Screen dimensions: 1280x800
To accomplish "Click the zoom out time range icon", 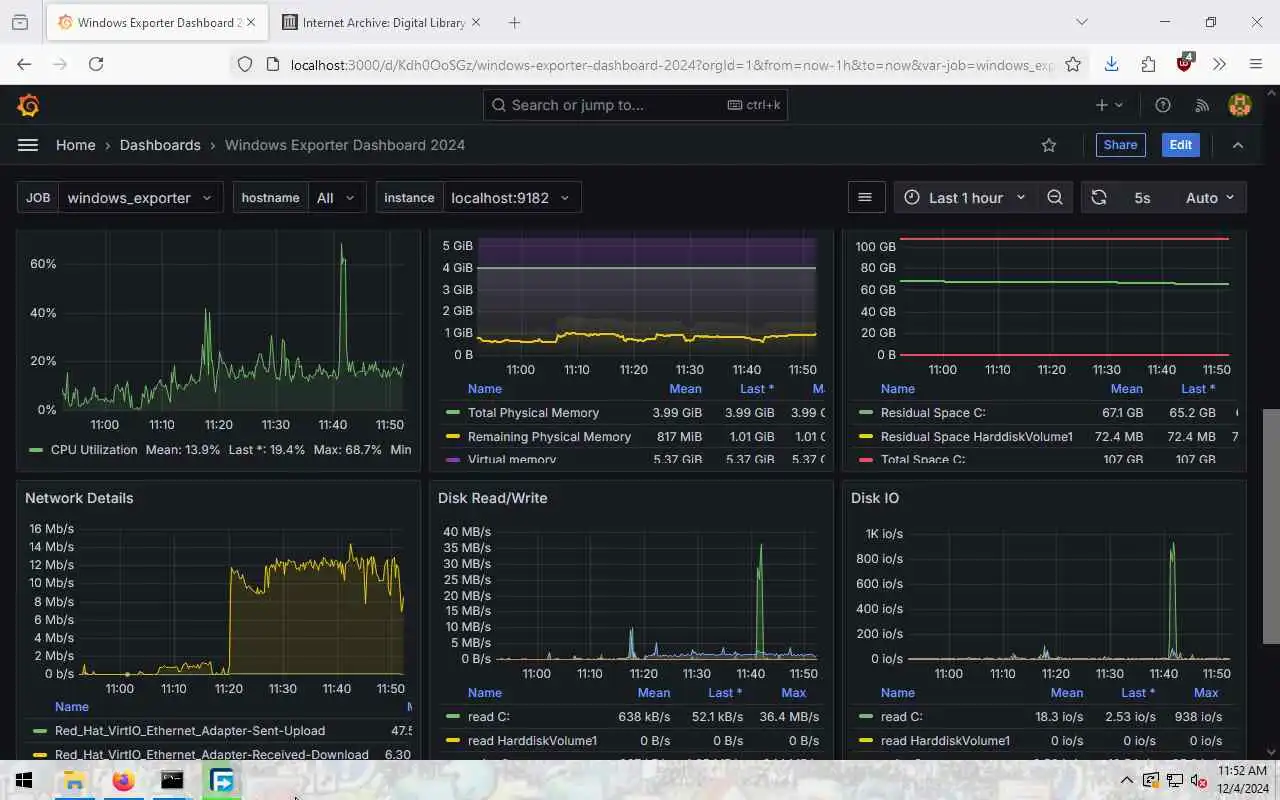I will click(x=1055, y=198).
